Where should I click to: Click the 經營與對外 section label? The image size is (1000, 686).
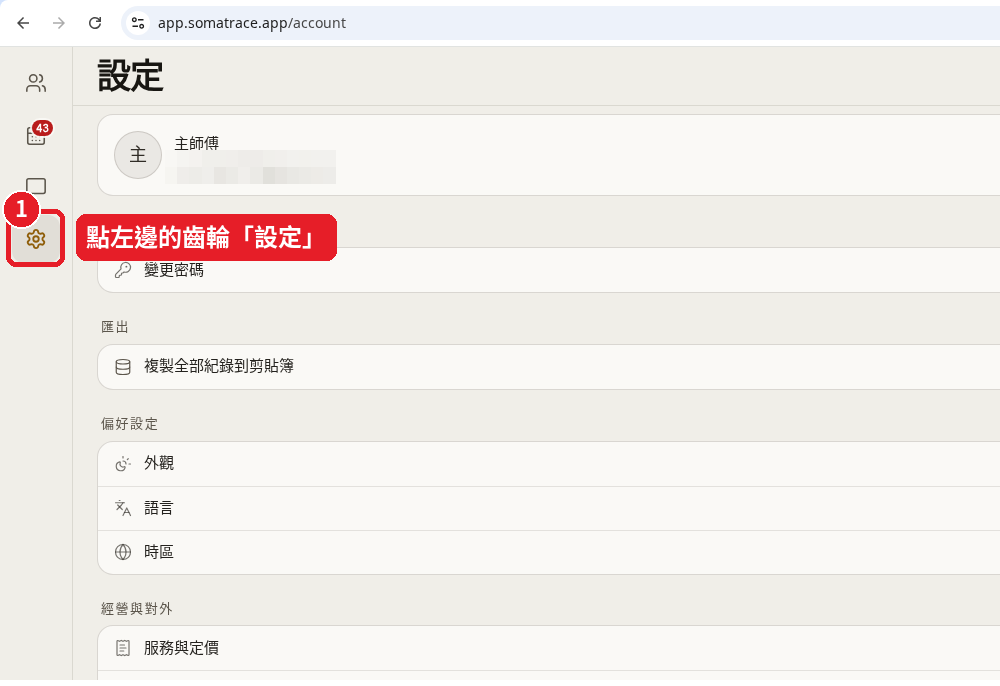pyautogui.click(x=136, y=609)
